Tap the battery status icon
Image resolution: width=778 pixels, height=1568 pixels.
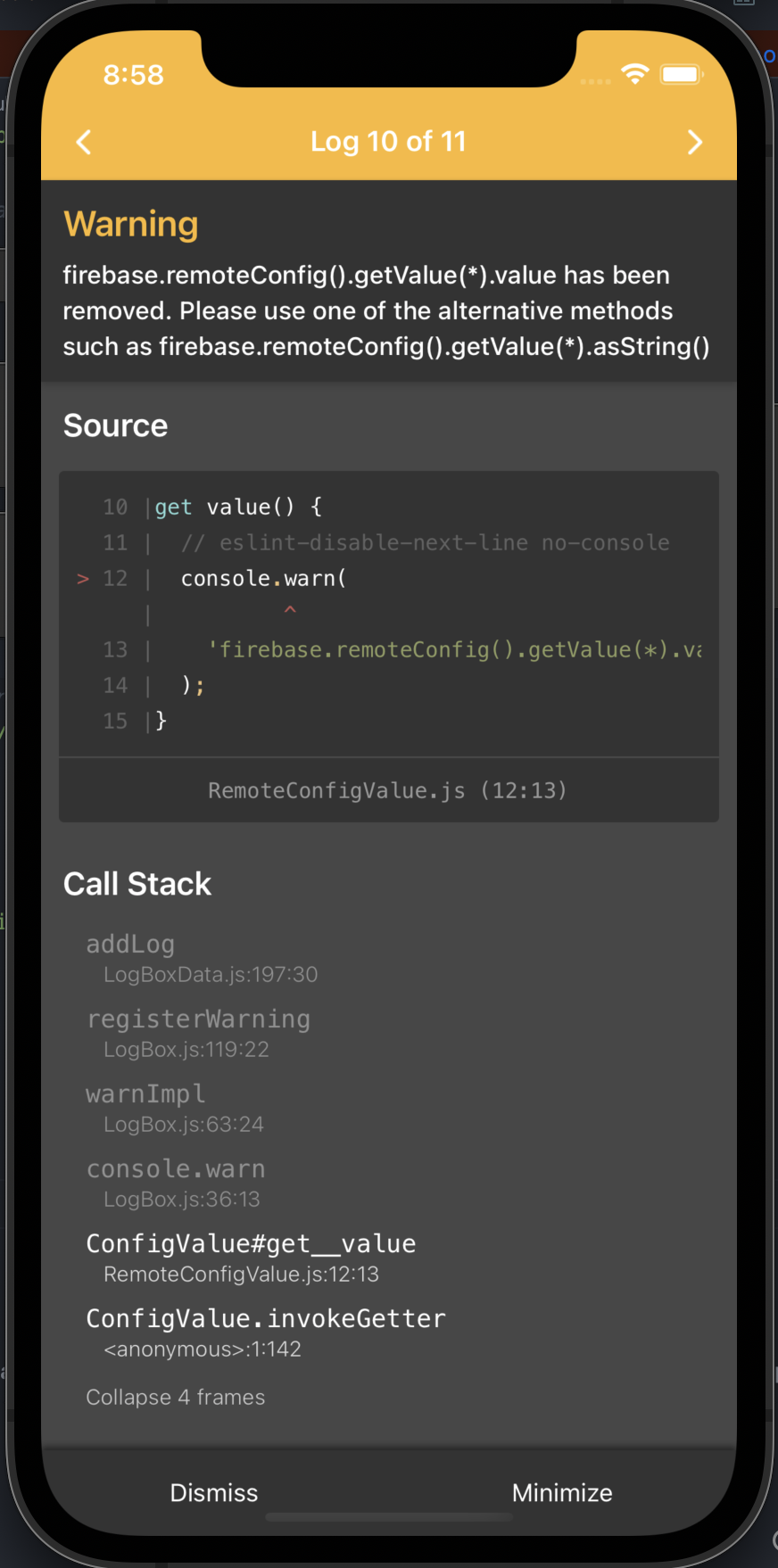682,74
